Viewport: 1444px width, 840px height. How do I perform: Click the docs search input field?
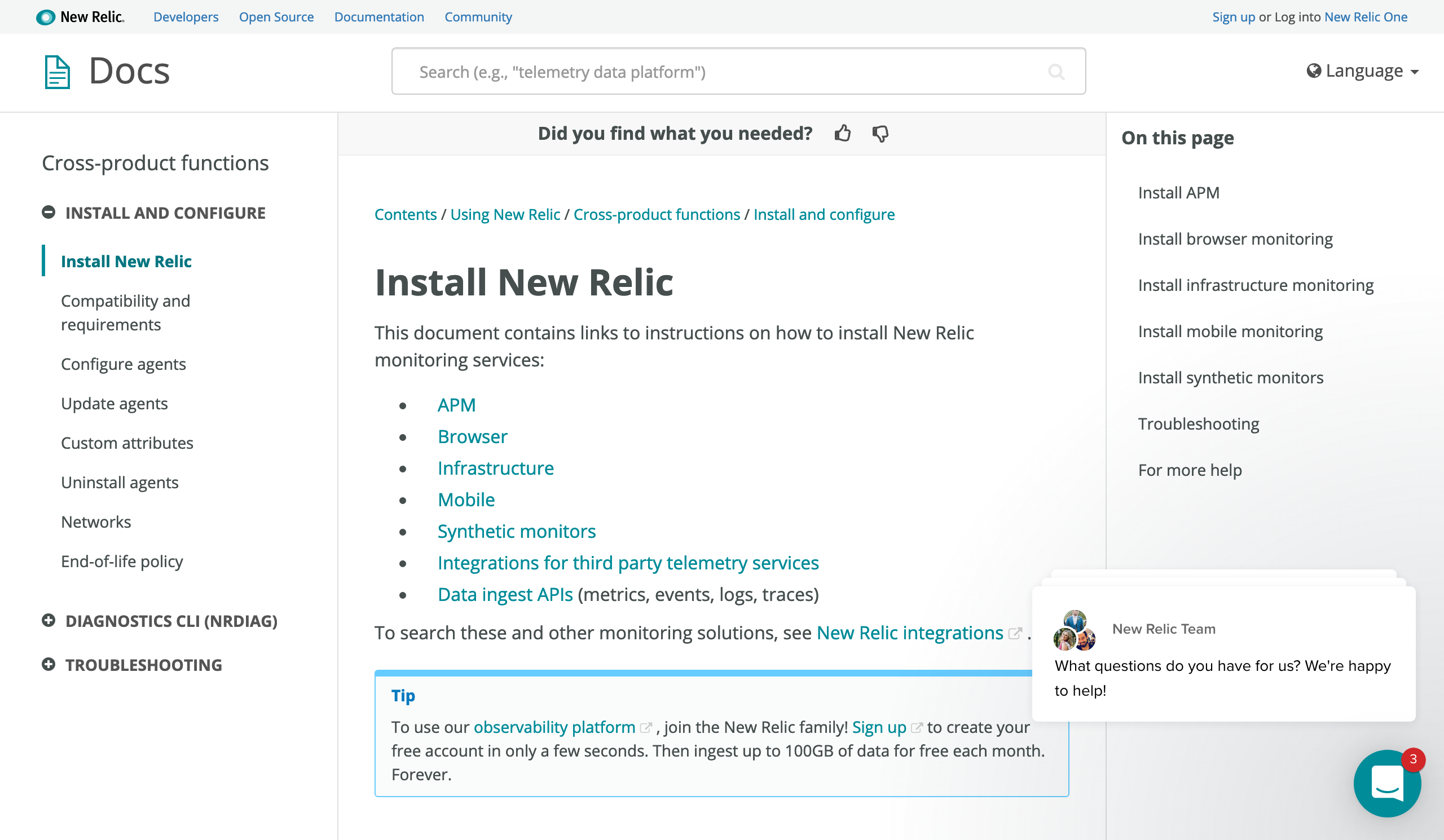(x=722, y=72)
